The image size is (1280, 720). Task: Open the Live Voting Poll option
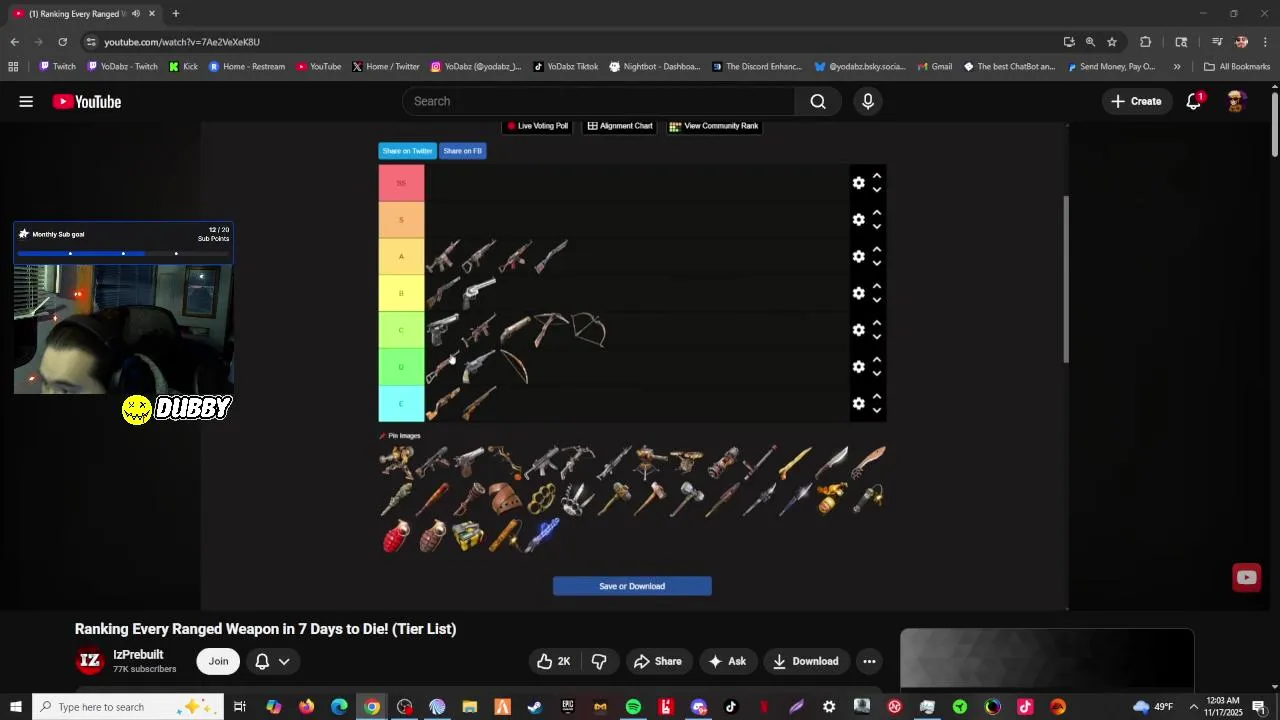[x=537, y=126]
